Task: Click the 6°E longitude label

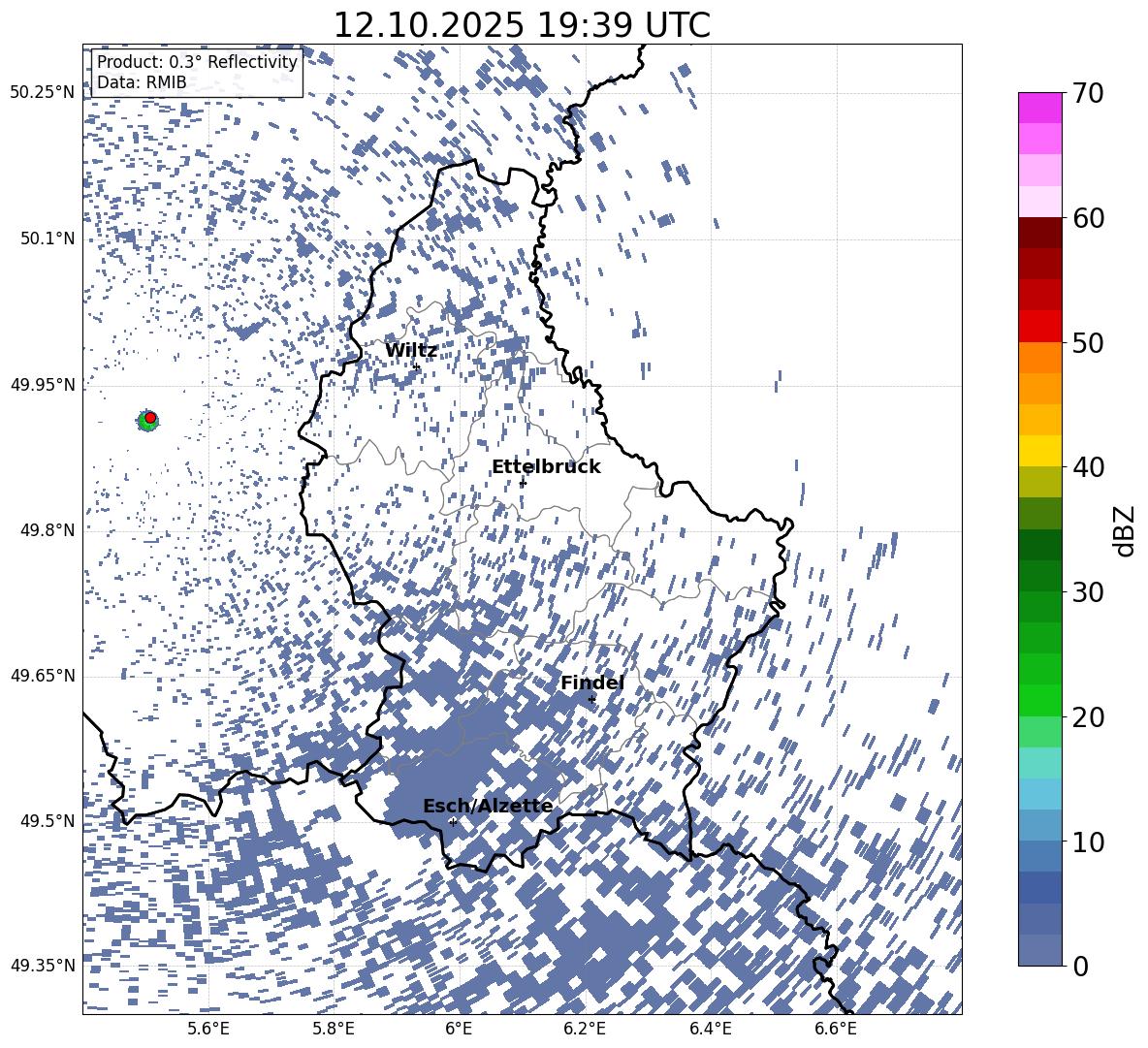Action: point(459,1029)
